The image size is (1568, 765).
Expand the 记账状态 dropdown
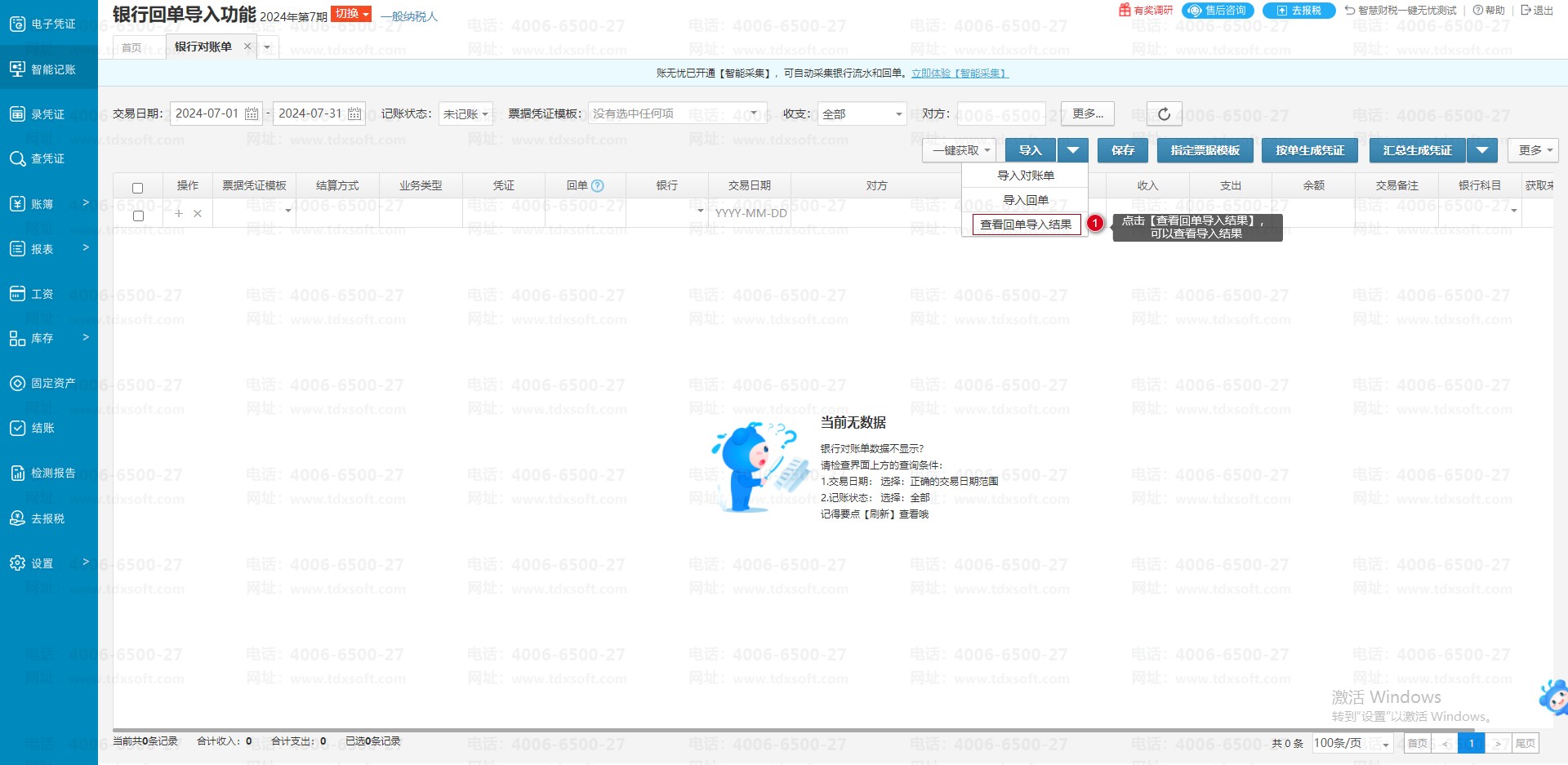465,114
